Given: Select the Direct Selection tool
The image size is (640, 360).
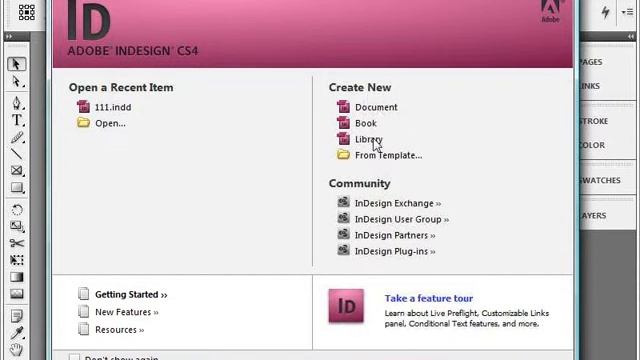Looking at the screenshot, I should (x=16, y=82).
